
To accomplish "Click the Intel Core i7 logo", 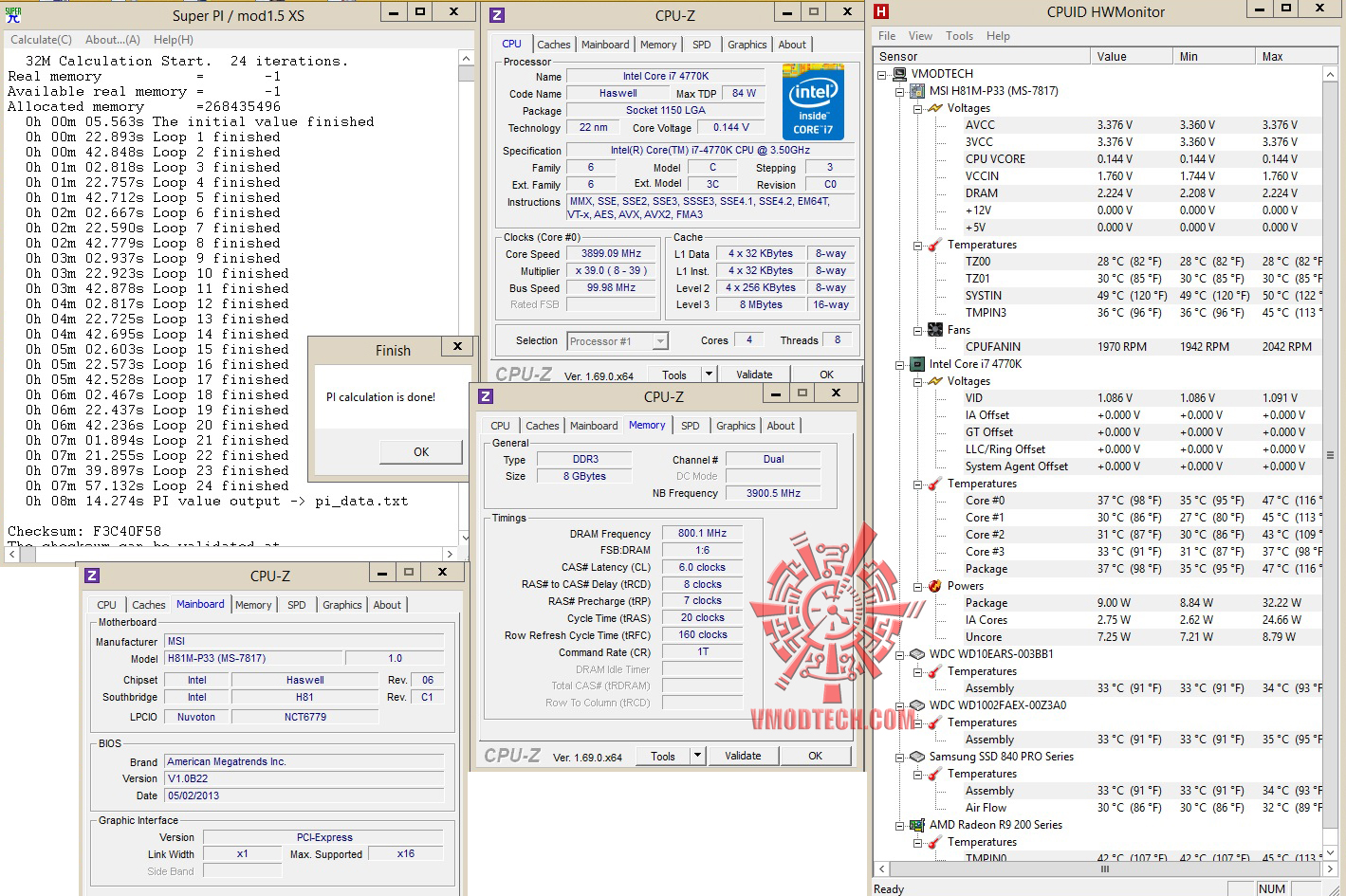I will pyautogui.click(x=813, y=101).
